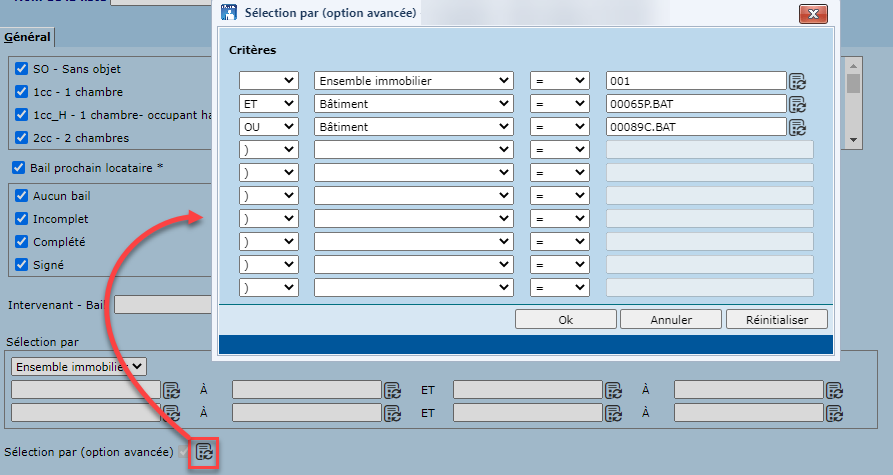Click lookup icon at far right of second selection row

click(x=833, y=412)
